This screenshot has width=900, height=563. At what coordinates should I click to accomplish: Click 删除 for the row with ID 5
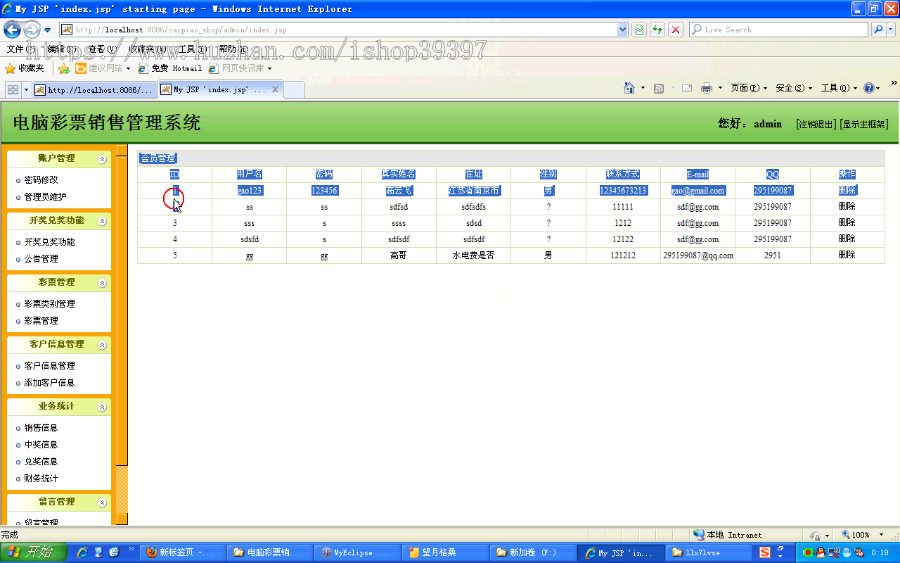click(x=847, y=255)
